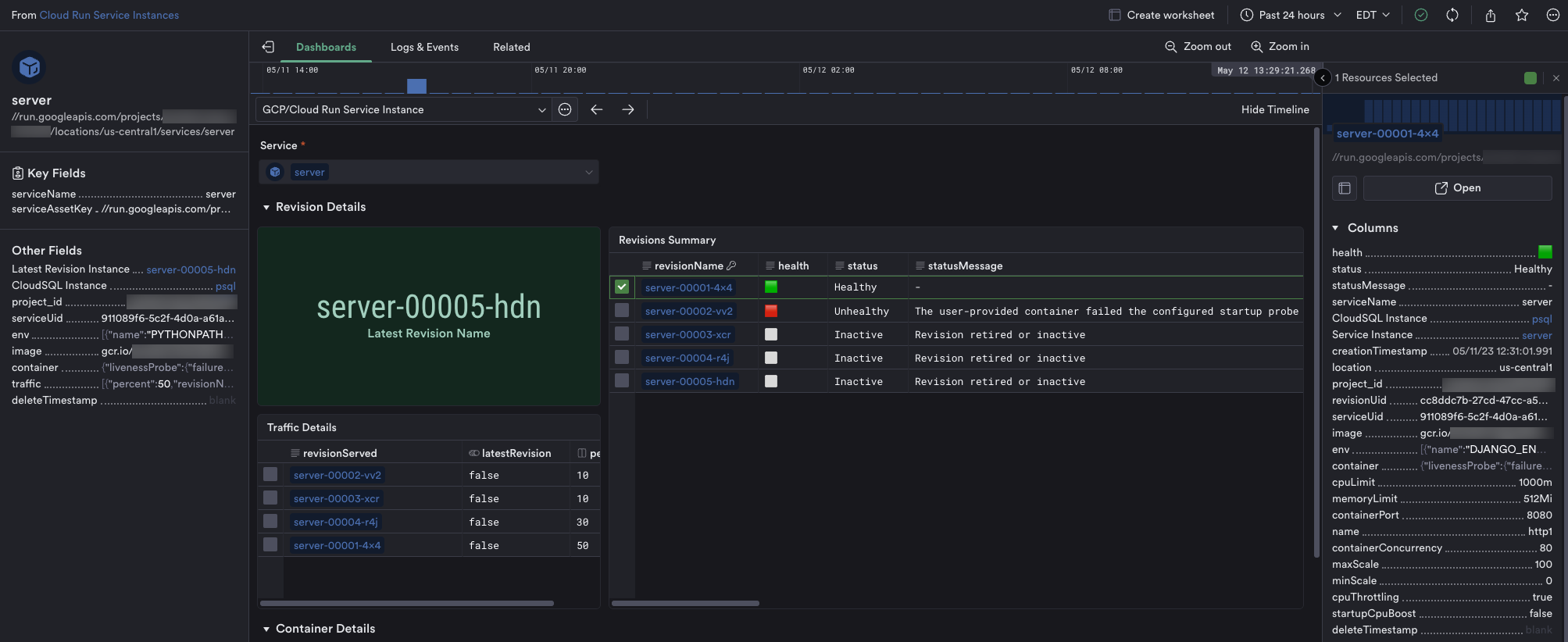Check traffic row server-00003-xcr

[x=270, y=498]
